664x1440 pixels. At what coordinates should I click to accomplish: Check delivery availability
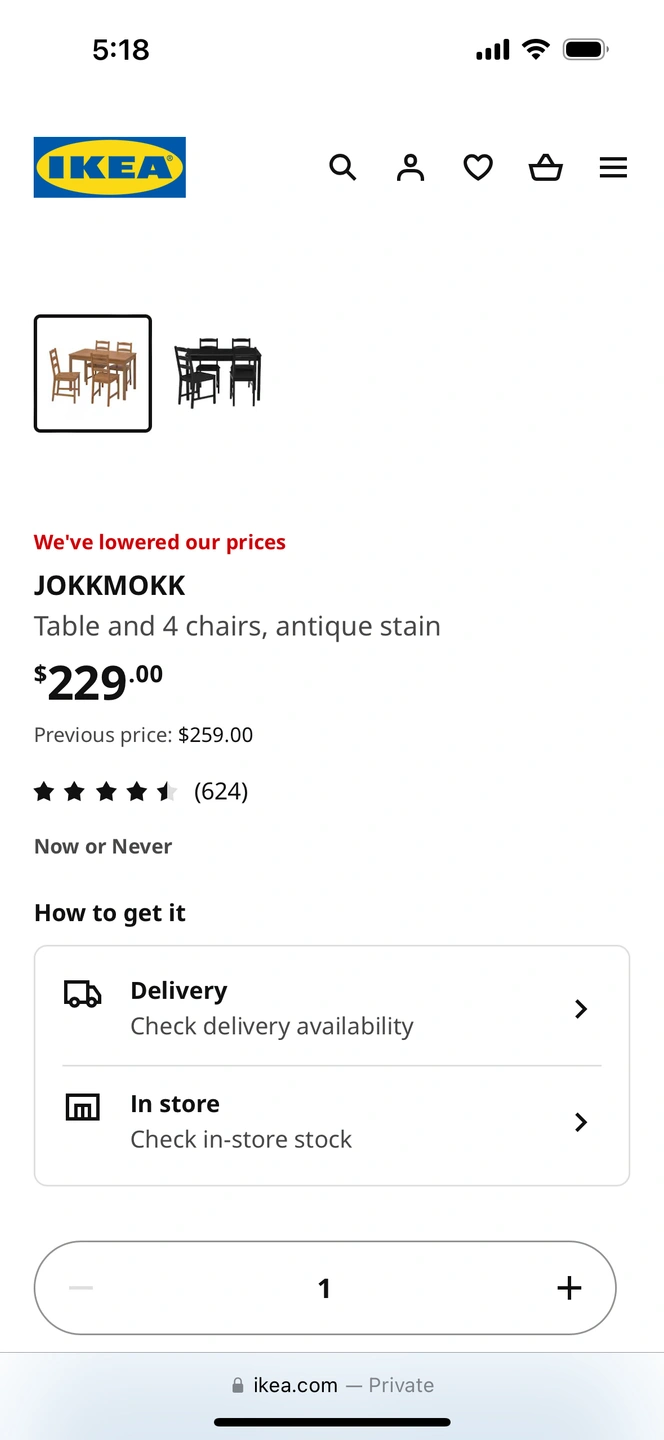click(x=272, y=1026)
